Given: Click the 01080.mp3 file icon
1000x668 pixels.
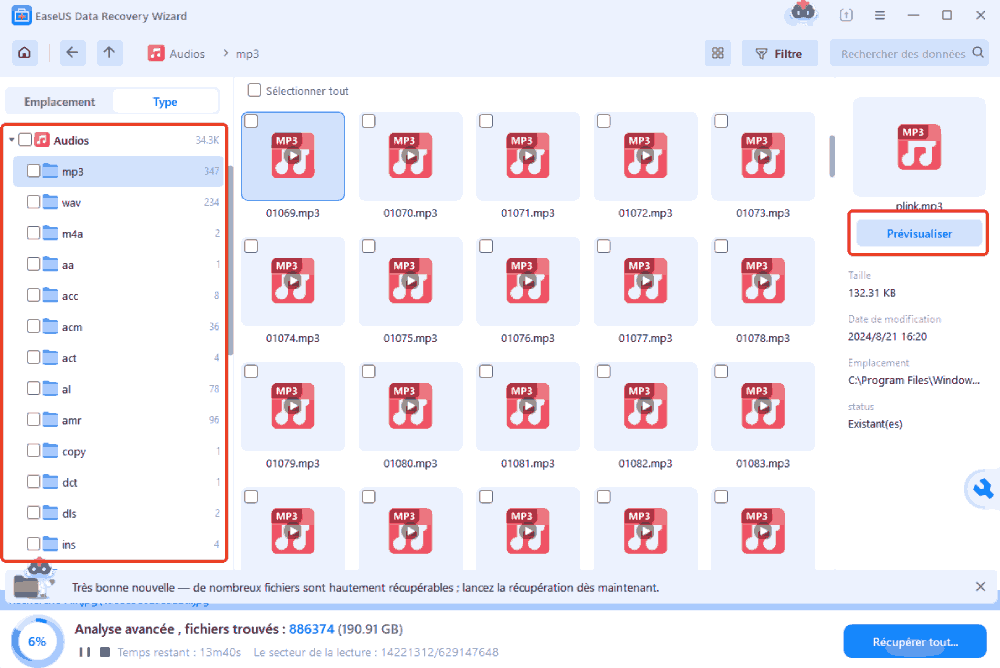Looking at the screenshot, I should 410,406.
